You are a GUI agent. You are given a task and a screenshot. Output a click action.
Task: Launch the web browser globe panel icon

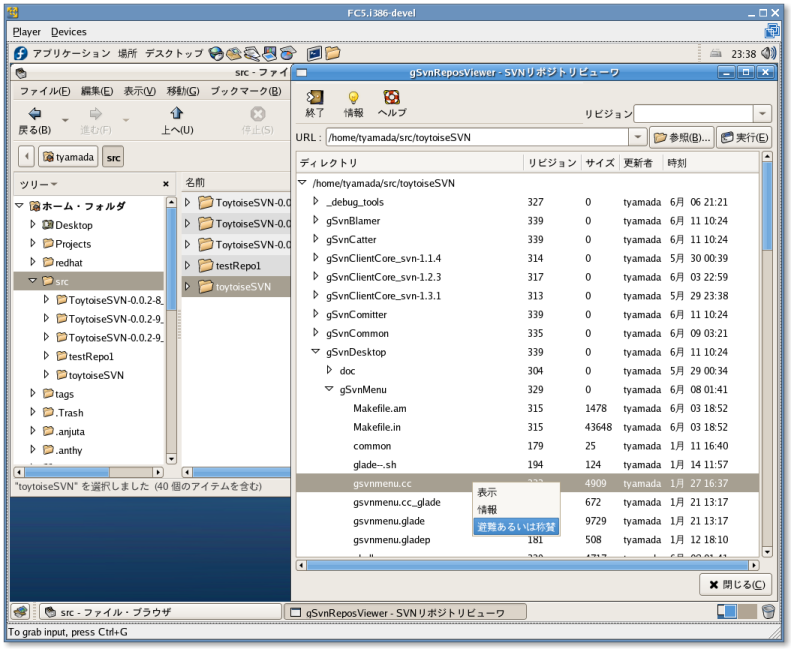click(216, 53)
